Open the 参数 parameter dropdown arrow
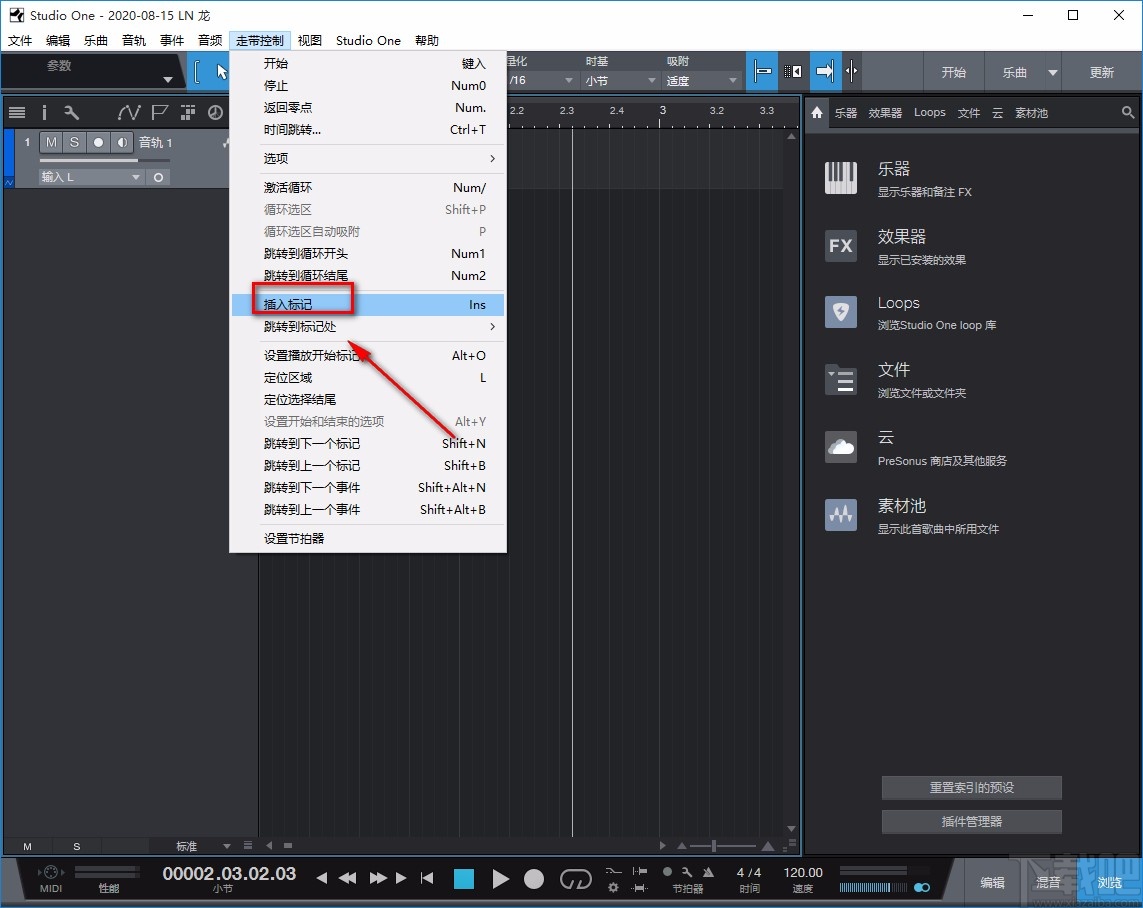1143x908 pixels. [x=168, y=79]
